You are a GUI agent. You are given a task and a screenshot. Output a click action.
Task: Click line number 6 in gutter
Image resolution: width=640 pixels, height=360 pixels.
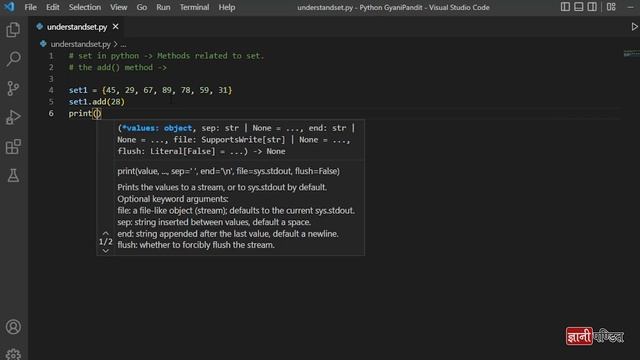point(51,113)
